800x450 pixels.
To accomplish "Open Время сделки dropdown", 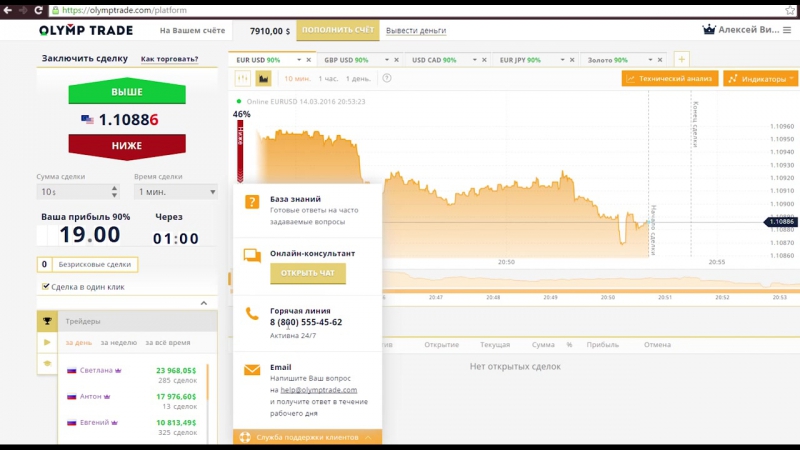I will point(176,192).
